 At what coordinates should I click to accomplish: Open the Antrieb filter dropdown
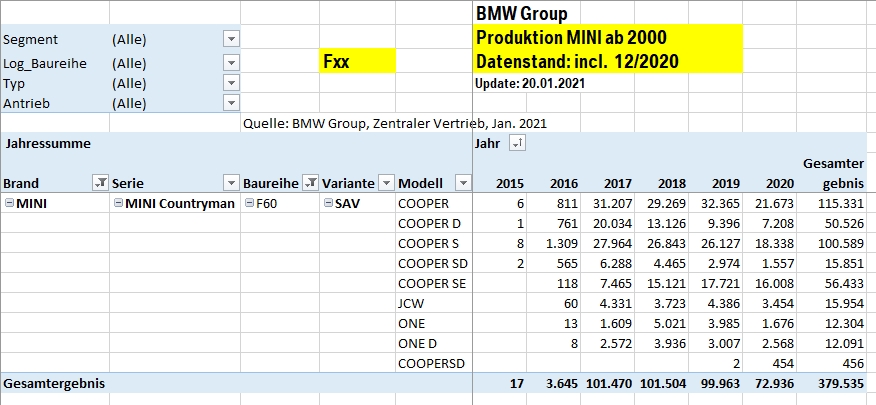[231, 102]
